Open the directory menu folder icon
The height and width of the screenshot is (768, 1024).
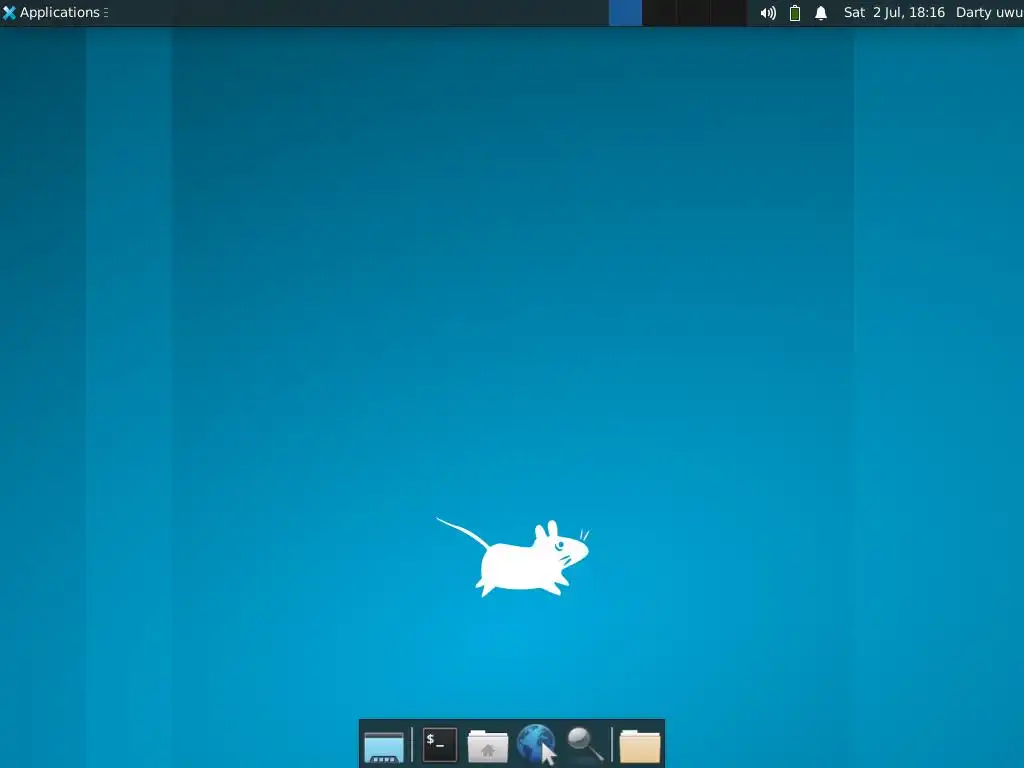point(640,746)
